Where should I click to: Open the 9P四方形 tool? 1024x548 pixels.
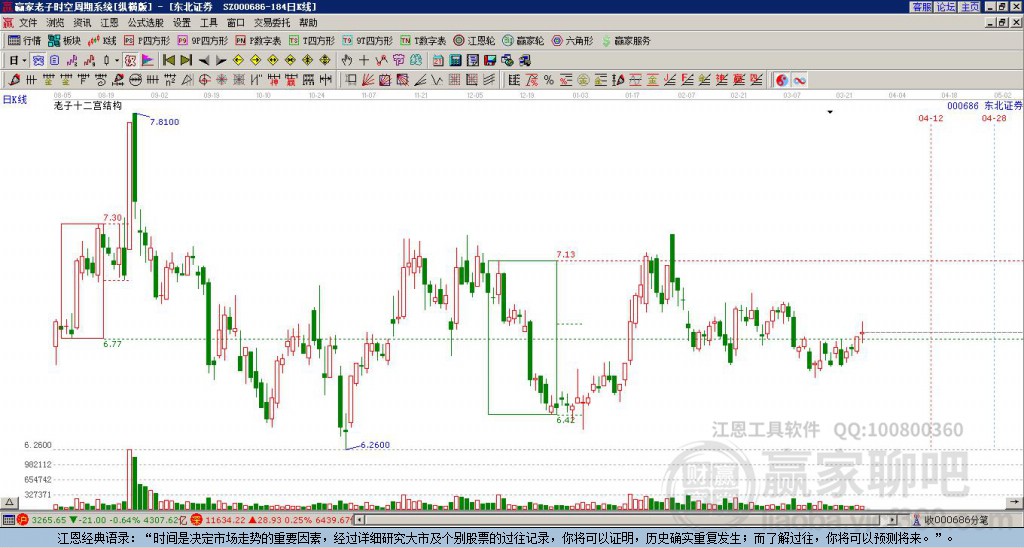pyautogui.click(x=202, y=40)
